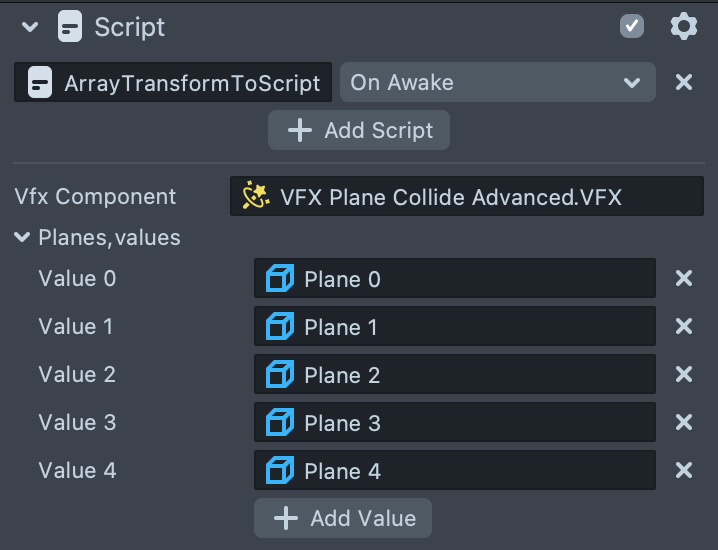This screenshot has width=718, height=550.
Task: Open the On Awake event dropdown
Action: coord(497,82)
